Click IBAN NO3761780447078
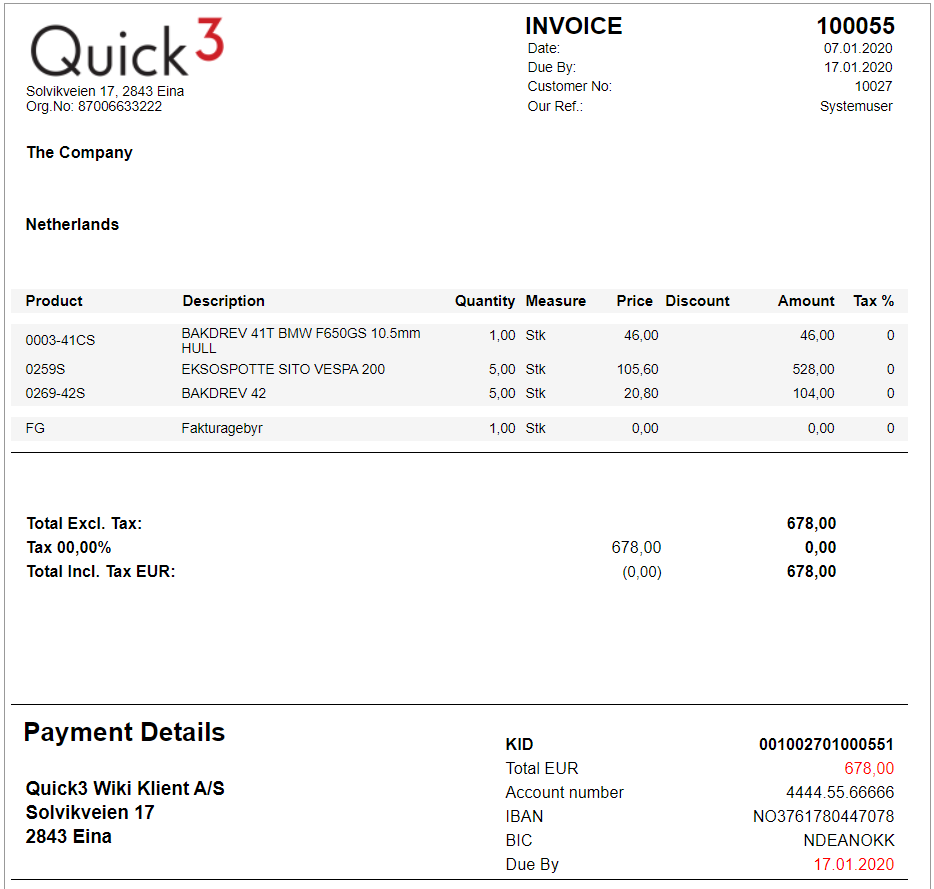Viewport: 934px width, 889px height. click(x=823, y=816)
